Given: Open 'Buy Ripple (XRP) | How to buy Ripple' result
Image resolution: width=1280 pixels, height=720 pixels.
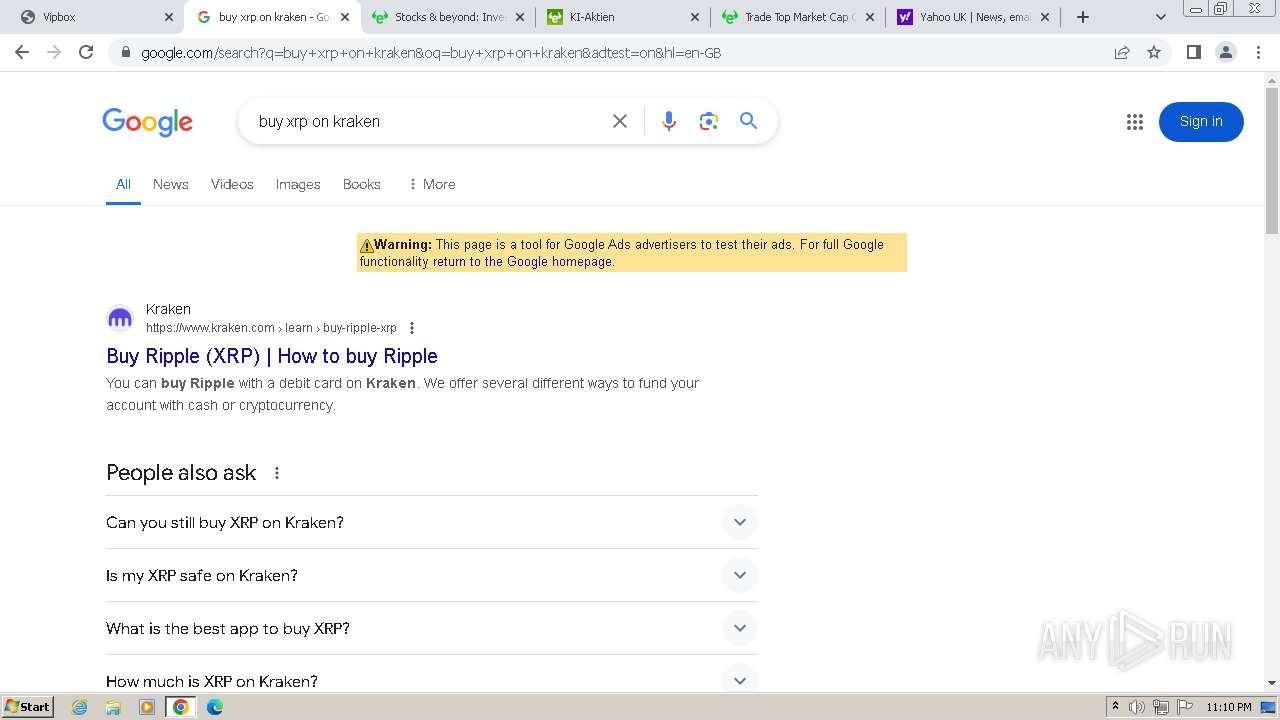Looking at the screenshot, I should click(272, 356).
